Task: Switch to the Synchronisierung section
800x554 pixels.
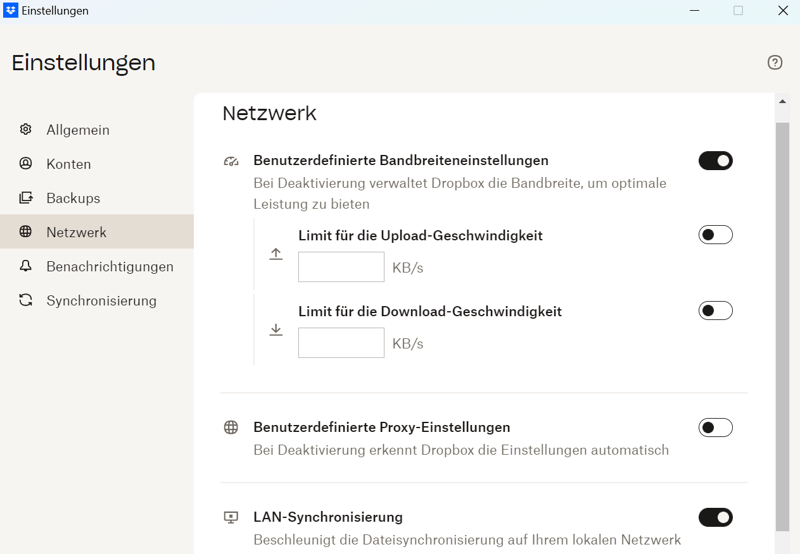Action: (101, 300)
